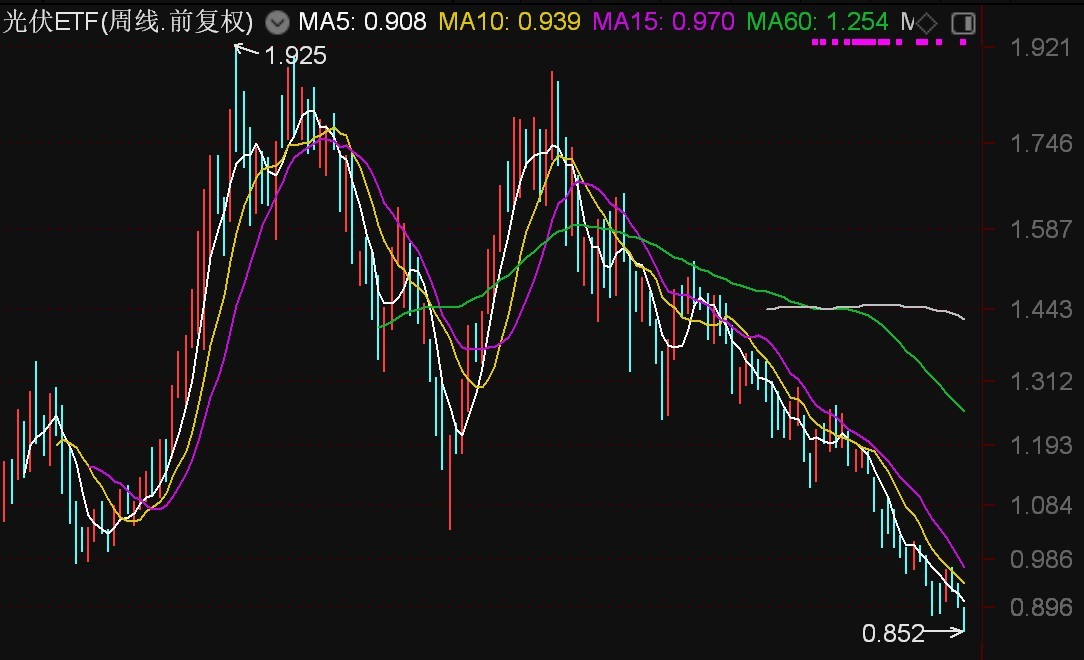Click the 0.986 price axis label

point(1042,559)
